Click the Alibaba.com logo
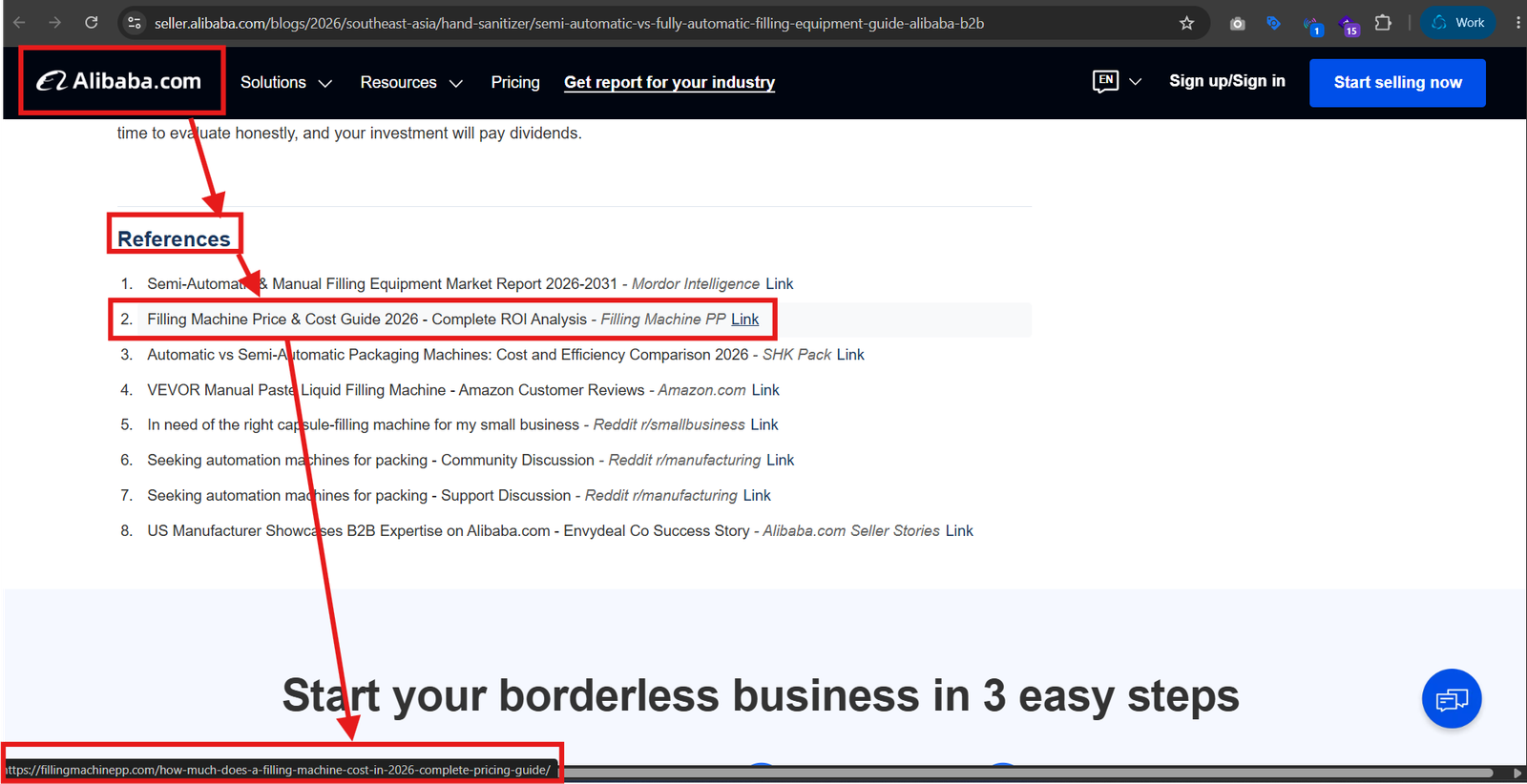Image resolution: width=1527 pixels, height=784 pixels. [119, 82]
